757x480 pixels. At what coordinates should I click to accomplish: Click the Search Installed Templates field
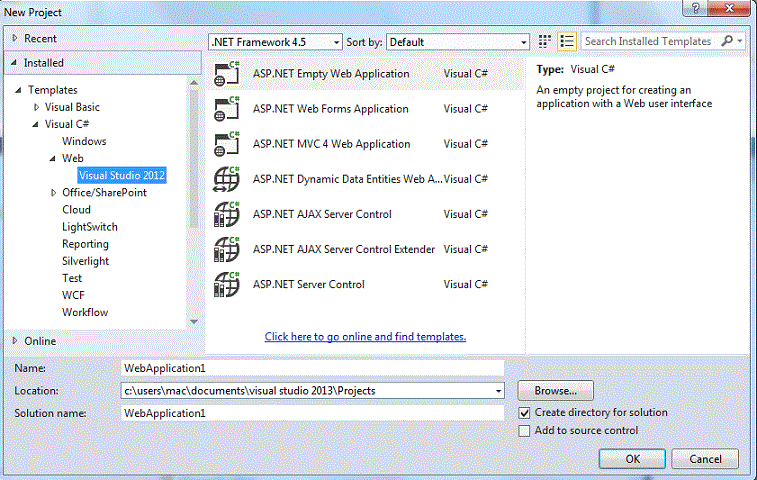[650, 41]
